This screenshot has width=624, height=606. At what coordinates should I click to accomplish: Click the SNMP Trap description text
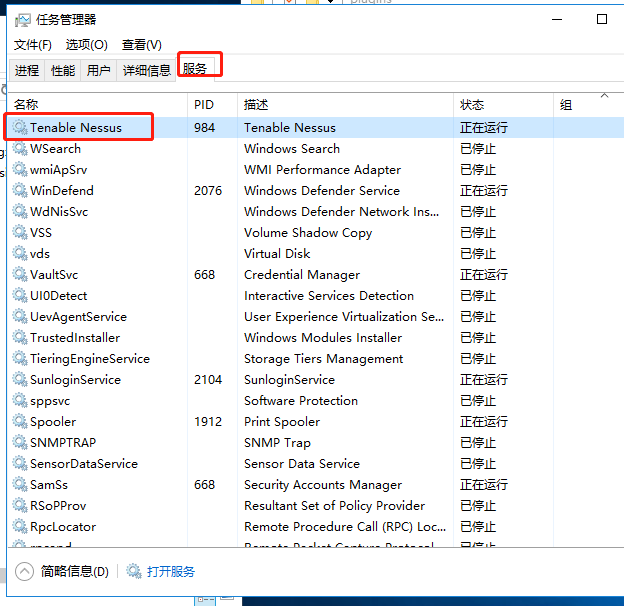point(277,443)
